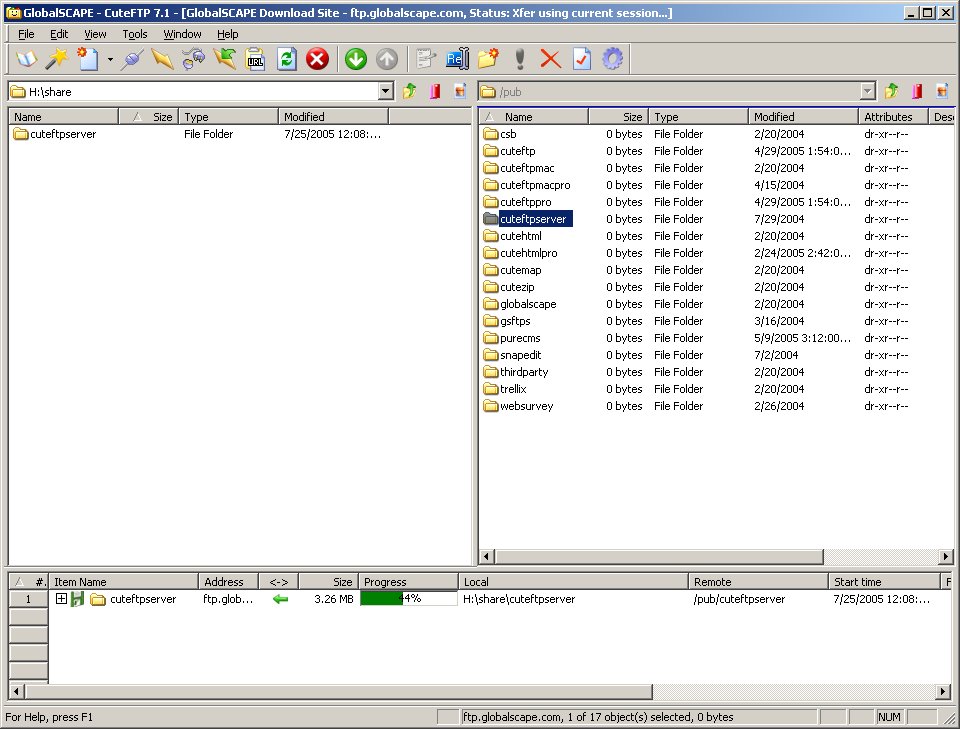The image size is (960, 729).
Task: Go up one folder in local pane
Action: [409, 92]
